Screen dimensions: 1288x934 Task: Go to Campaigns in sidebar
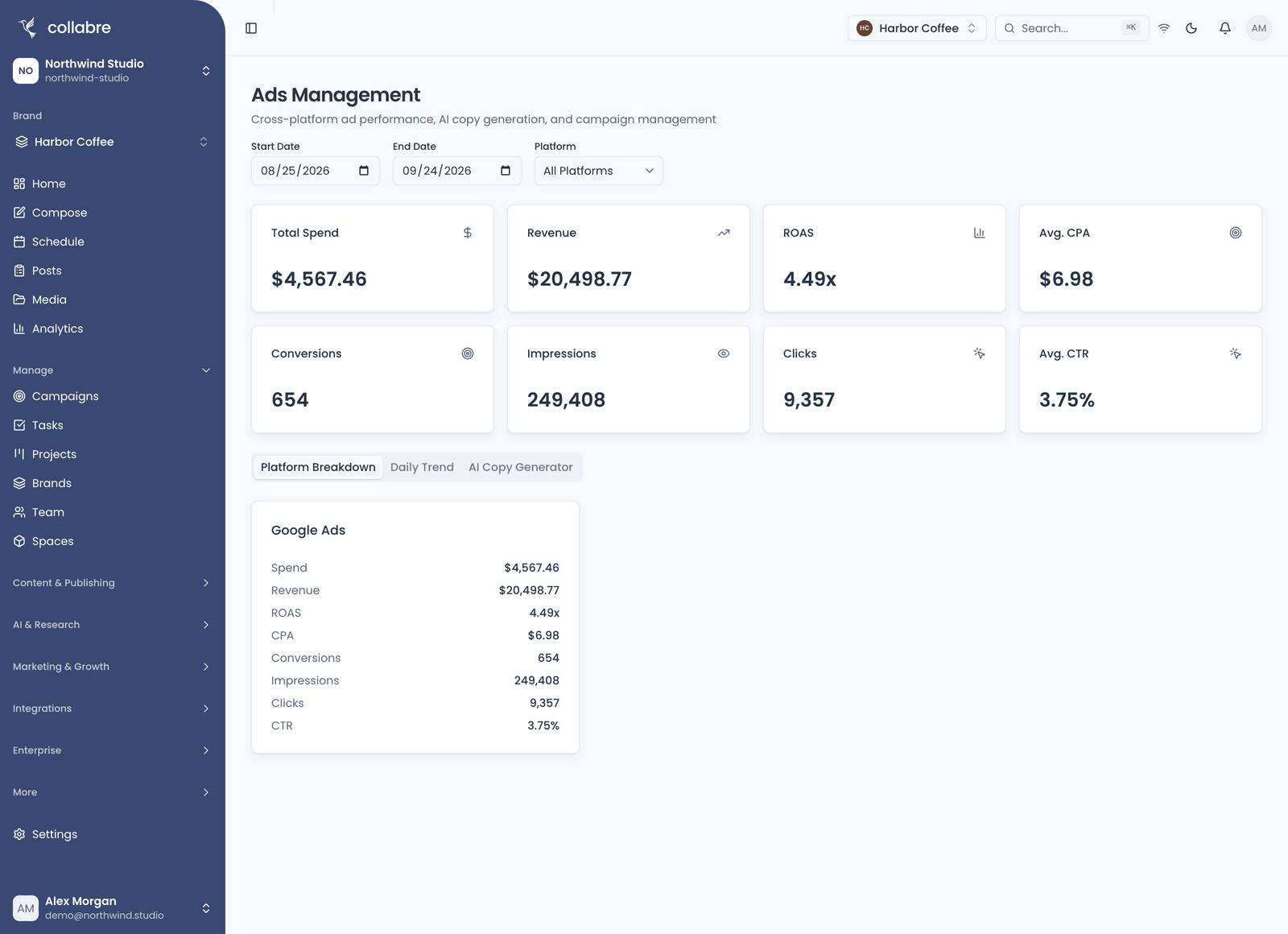coord(113,396)
